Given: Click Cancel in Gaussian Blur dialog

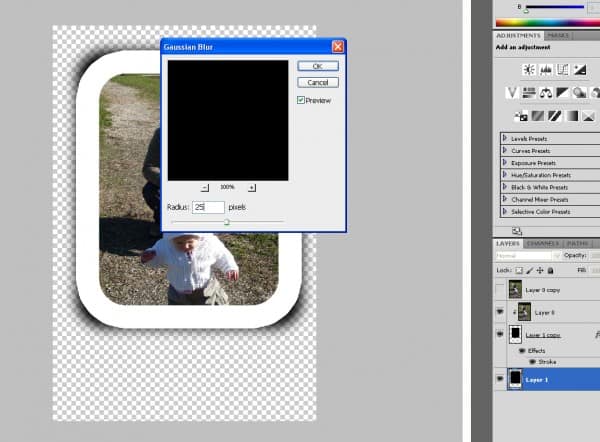Looking at the screenshot, I should coord(317,82).
